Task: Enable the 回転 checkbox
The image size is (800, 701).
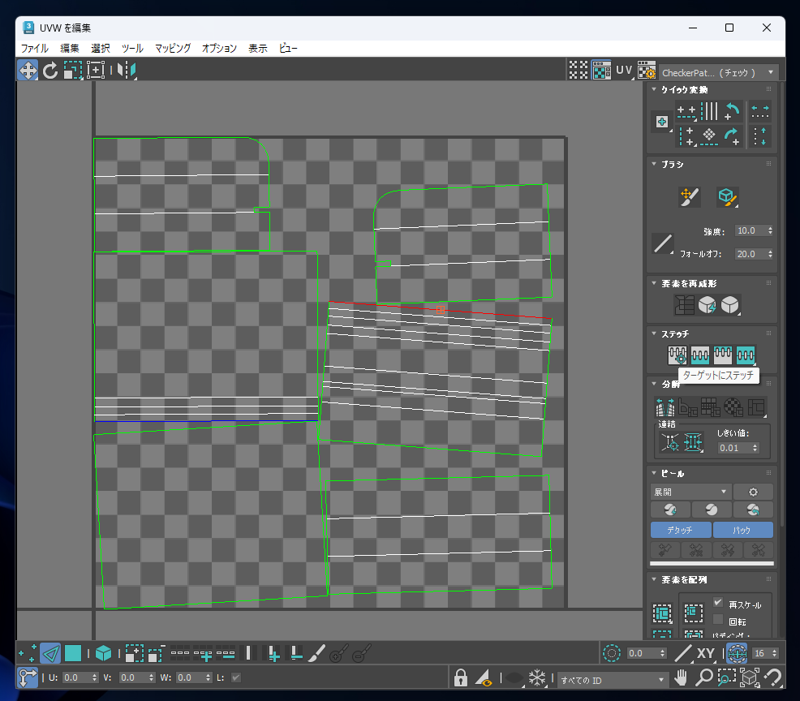Action: pyautogui.click(x=718, y=620)
